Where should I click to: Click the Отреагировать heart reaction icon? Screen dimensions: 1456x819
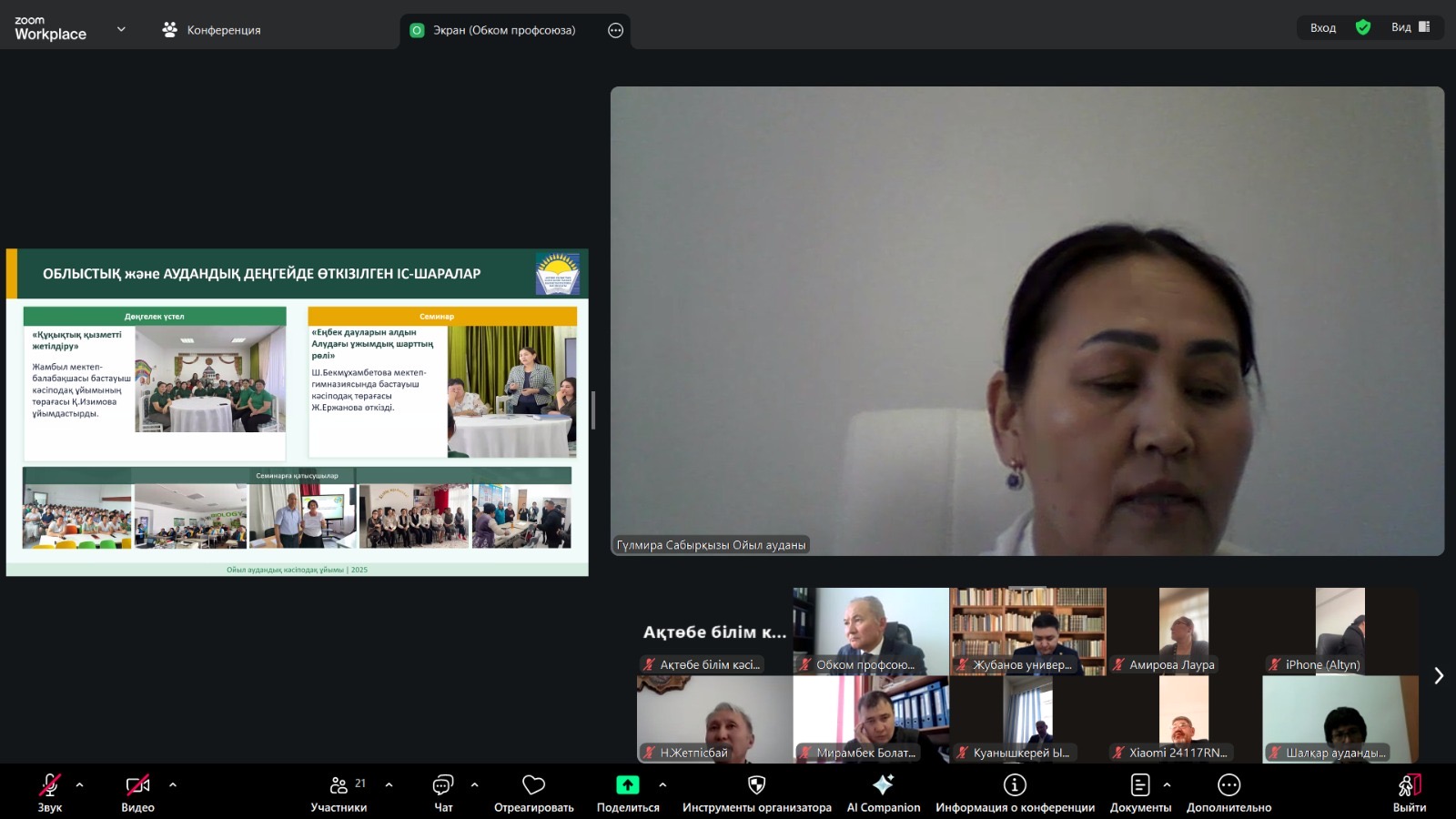pyautogui.click(x=533, y=785)
